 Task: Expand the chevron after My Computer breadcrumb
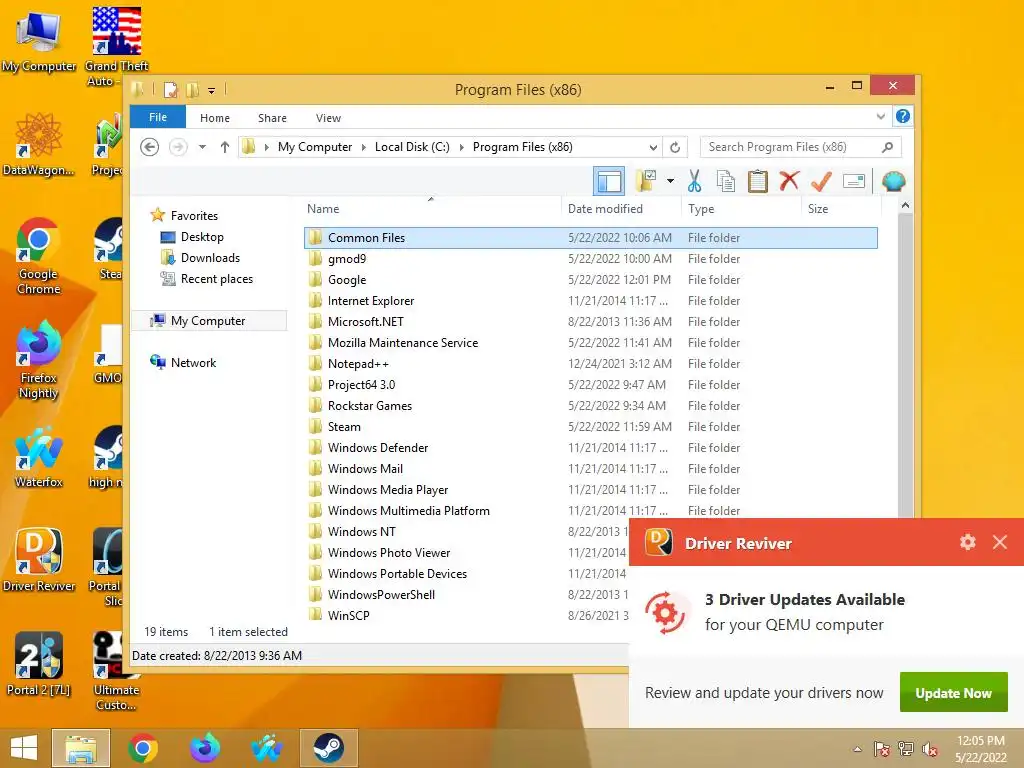[x=364, y=147]
